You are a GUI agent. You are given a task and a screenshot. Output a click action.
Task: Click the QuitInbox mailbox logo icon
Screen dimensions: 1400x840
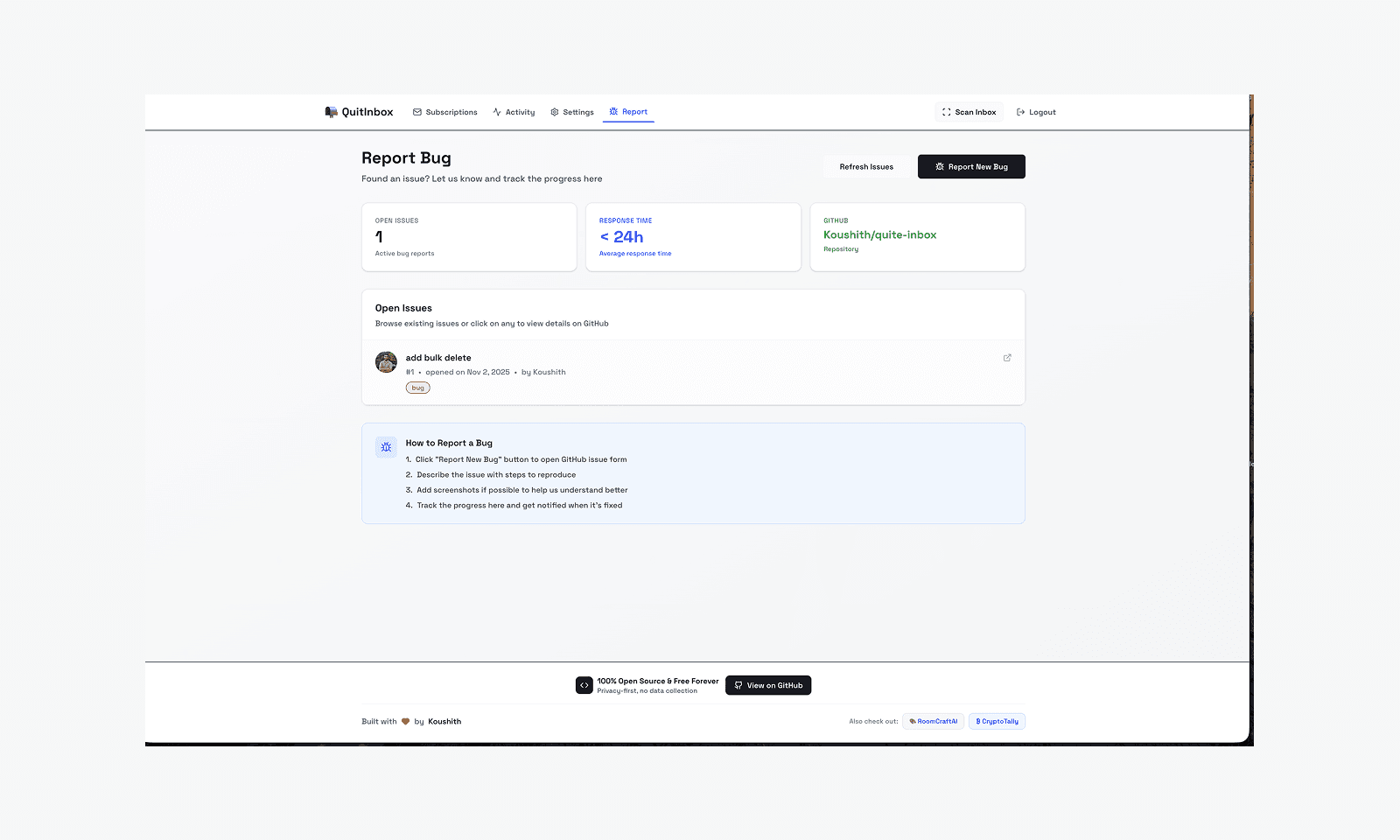(331, 111)
